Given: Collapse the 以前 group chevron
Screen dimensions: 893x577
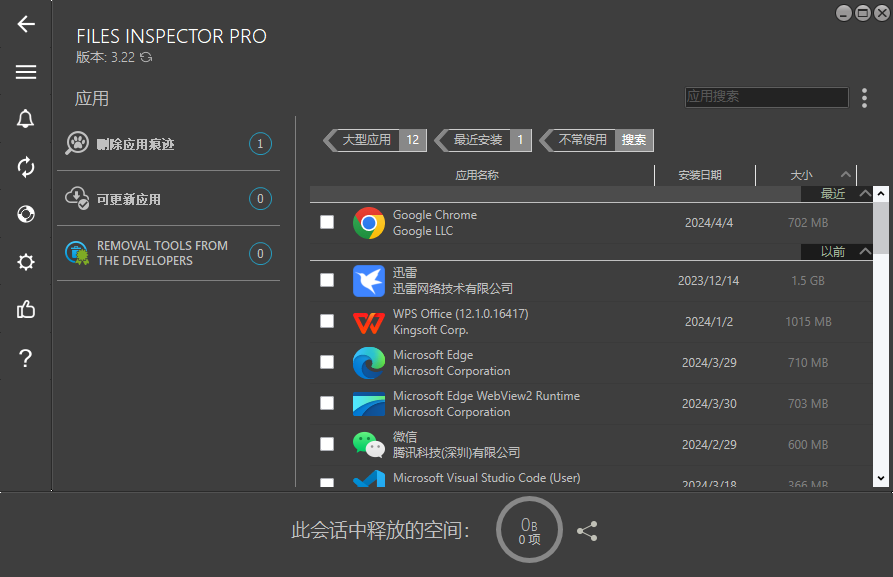Looking at the screenshot, I should tap(865, 251).
